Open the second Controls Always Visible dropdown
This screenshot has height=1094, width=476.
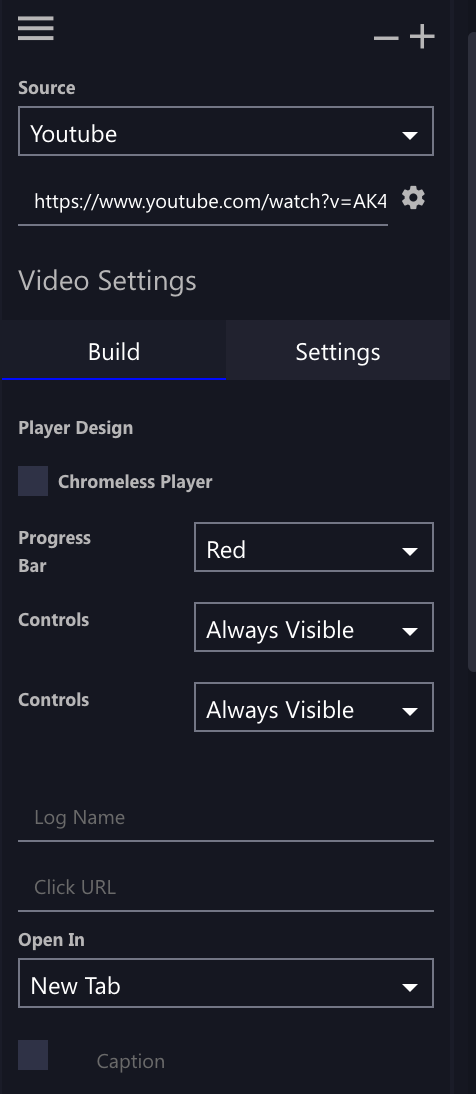pos(313,707)
